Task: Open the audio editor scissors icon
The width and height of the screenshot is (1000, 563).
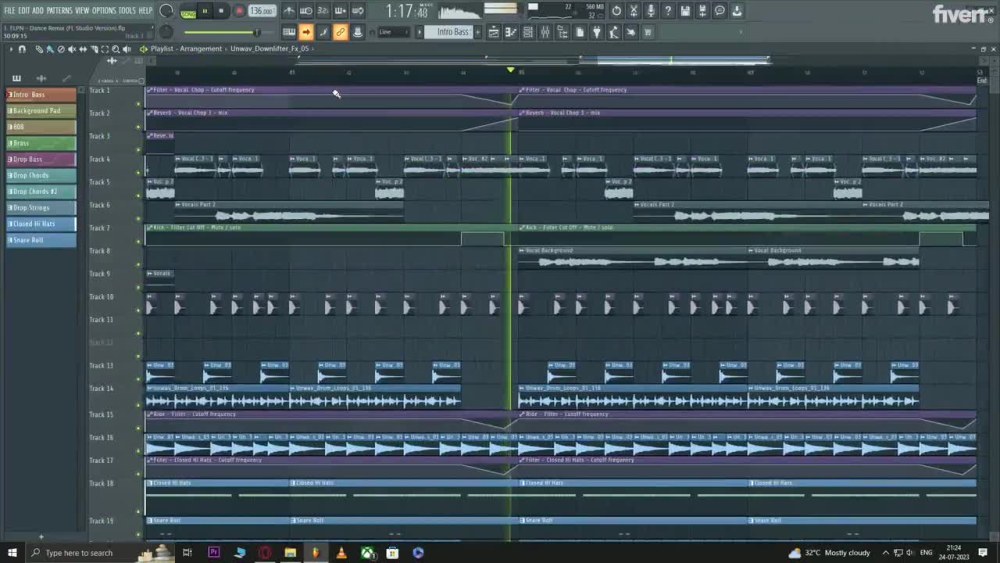Action: pos(634,11)
